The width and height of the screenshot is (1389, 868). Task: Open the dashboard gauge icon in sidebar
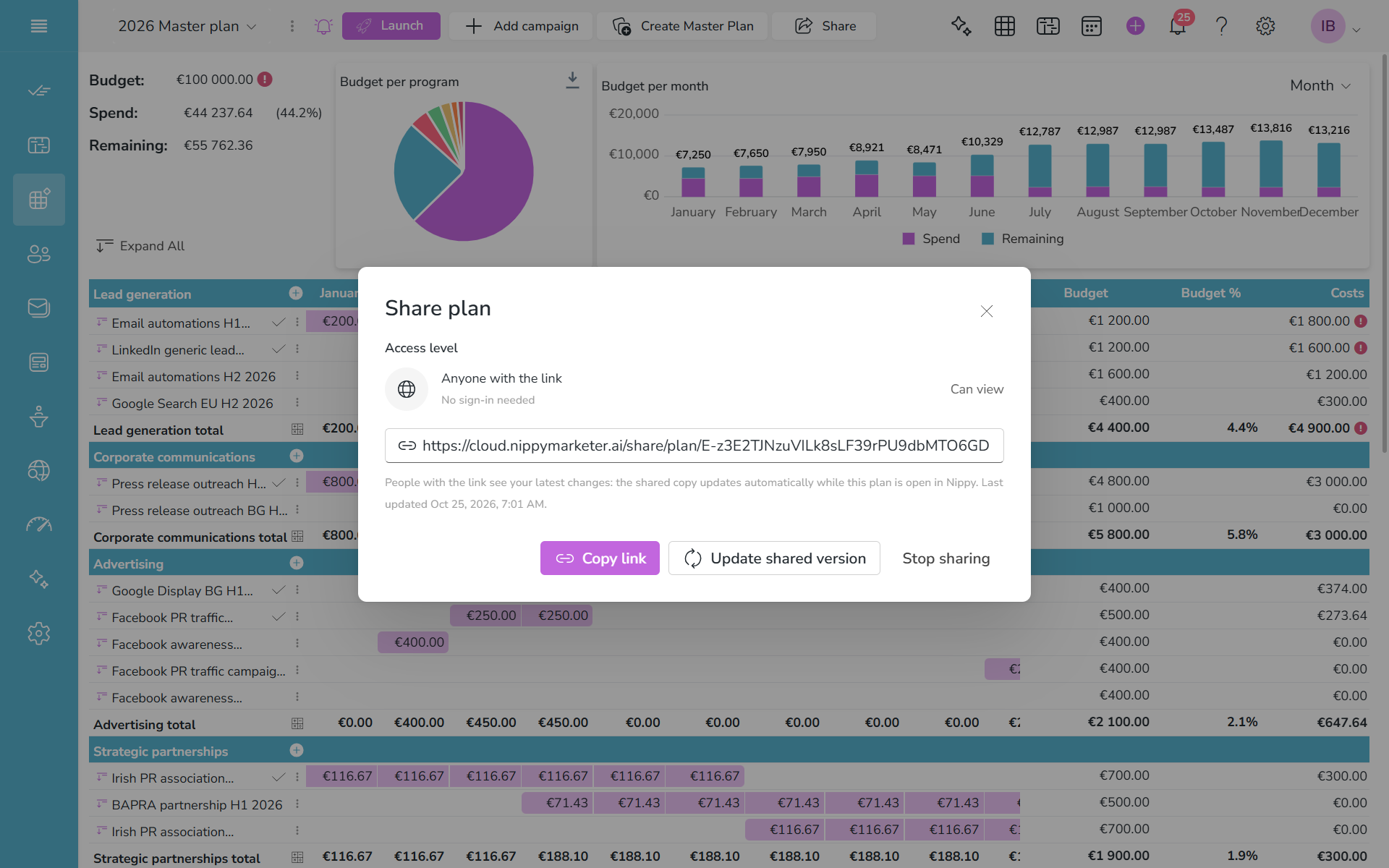39,525
